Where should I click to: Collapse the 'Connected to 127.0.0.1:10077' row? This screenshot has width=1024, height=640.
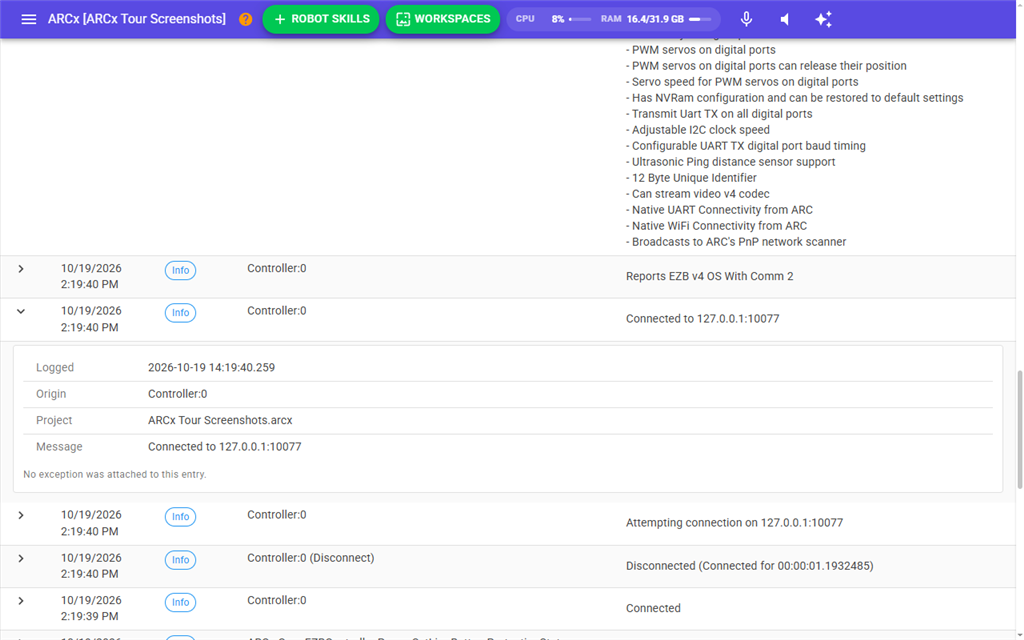21,312
